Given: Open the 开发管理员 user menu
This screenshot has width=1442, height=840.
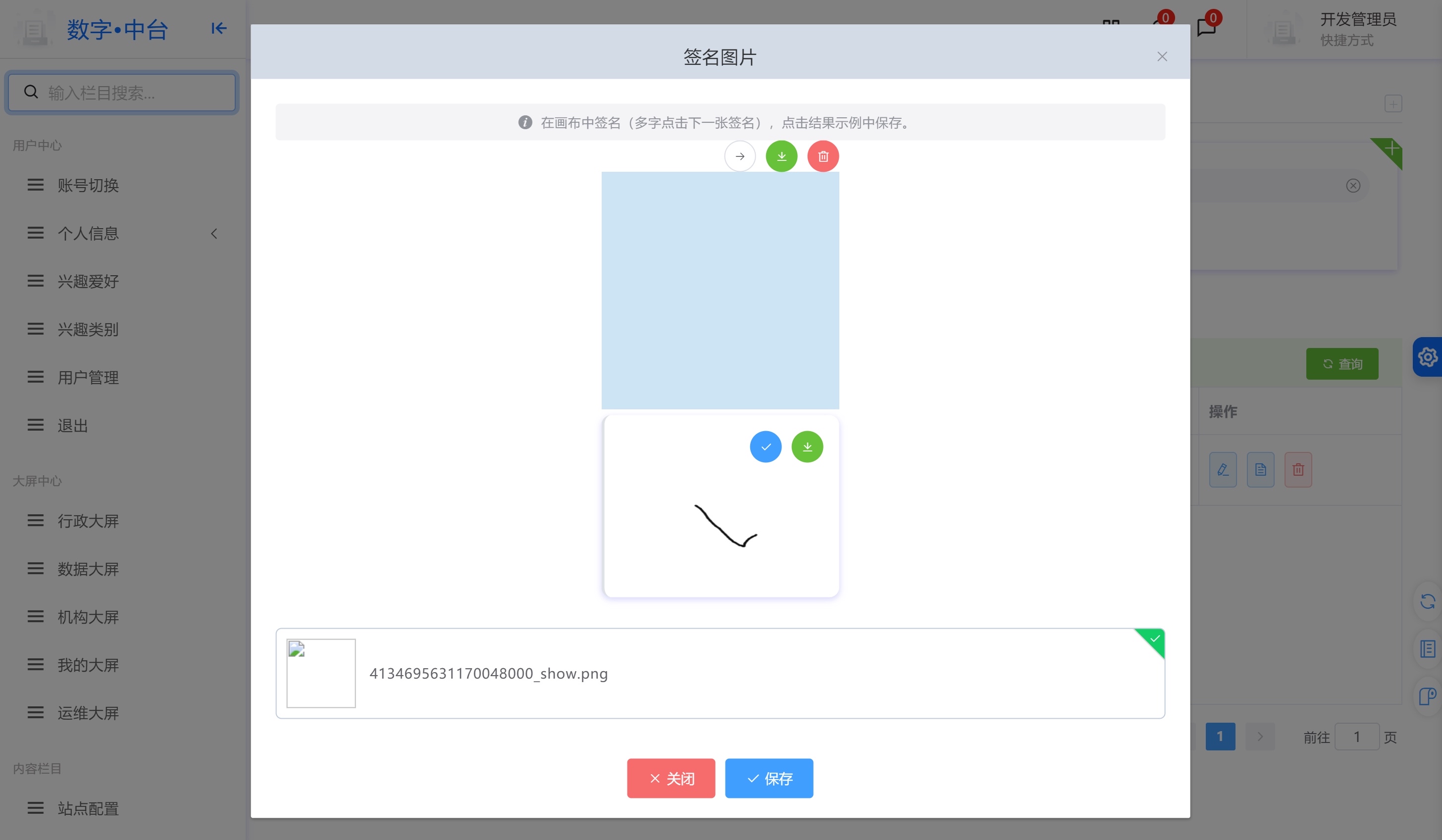Looking at the screenshot, I should tap(1358, 19).
